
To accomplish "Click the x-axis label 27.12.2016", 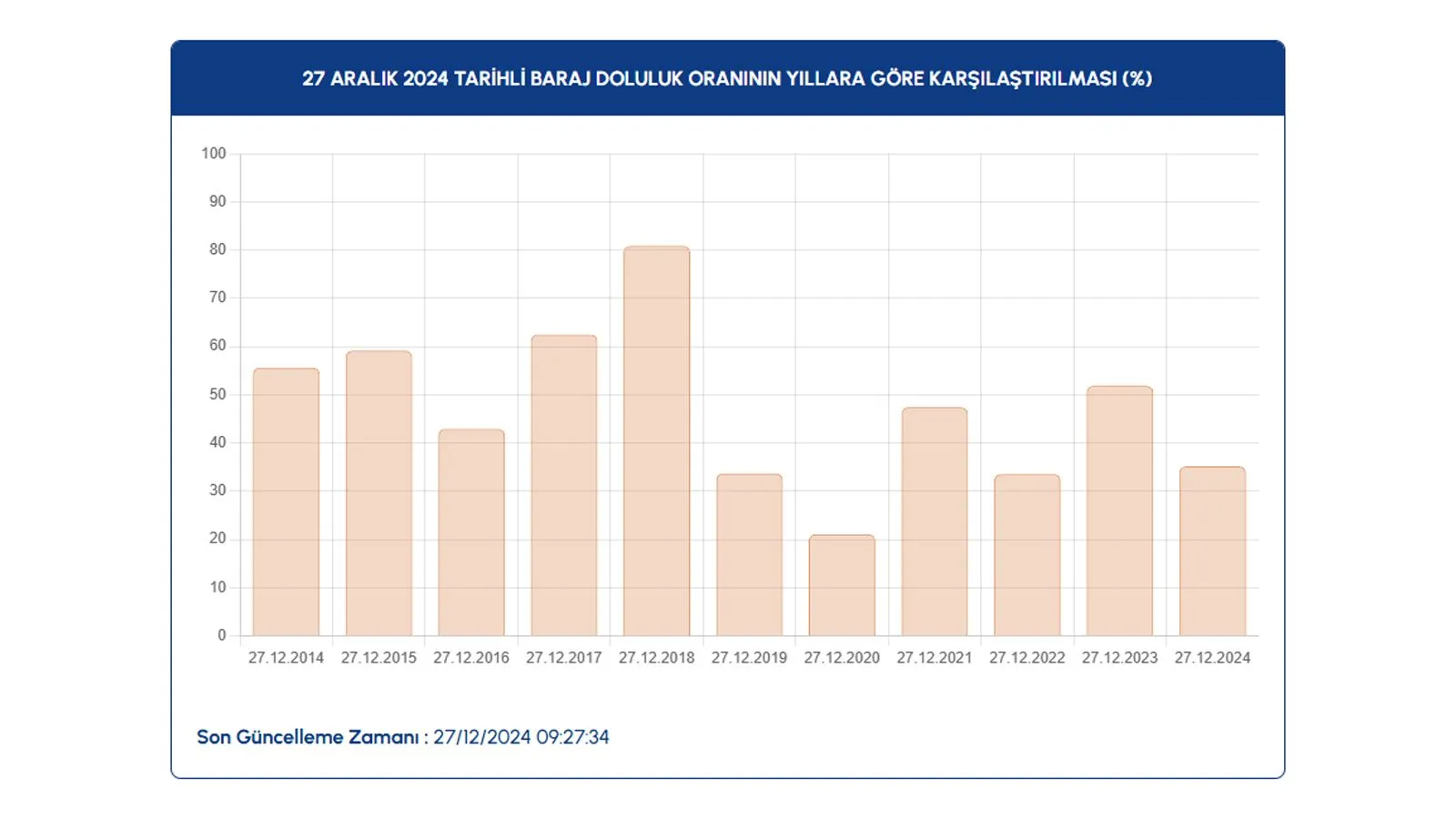I will click(x=471, y=657).
